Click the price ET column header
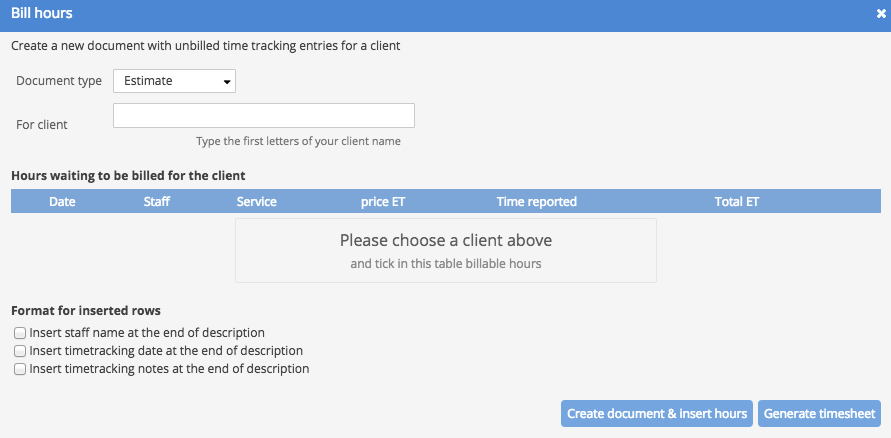891x438 pixels. (383, 202)
